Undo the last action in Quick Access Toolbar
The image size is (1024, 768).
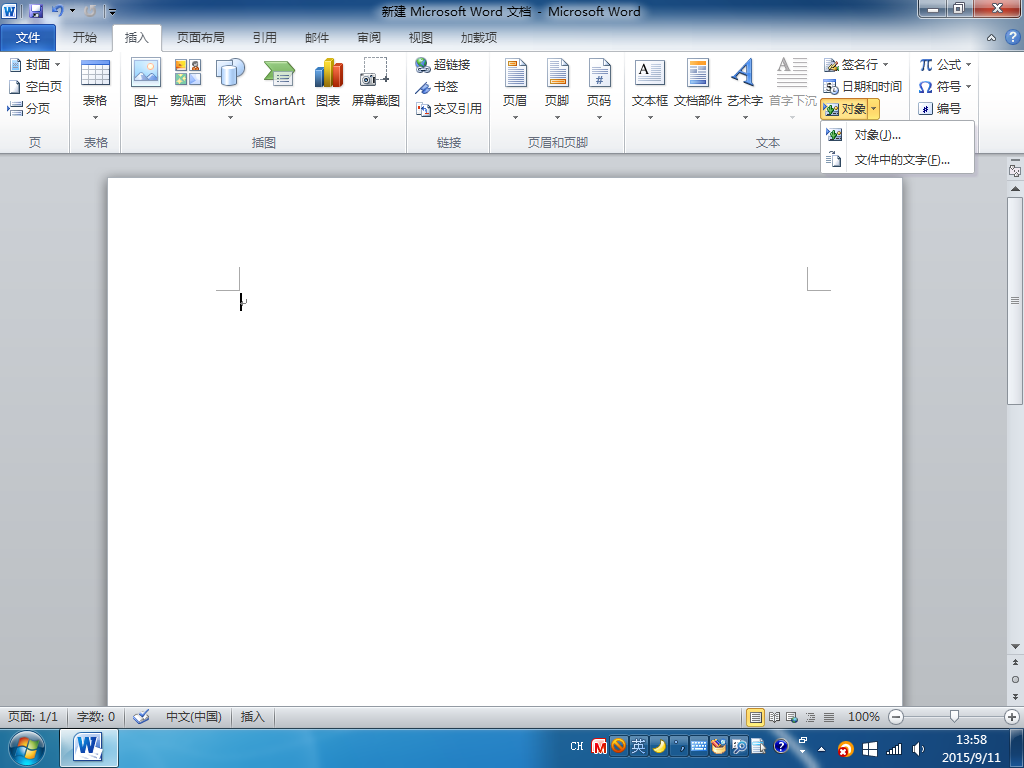tap(57, 11)
